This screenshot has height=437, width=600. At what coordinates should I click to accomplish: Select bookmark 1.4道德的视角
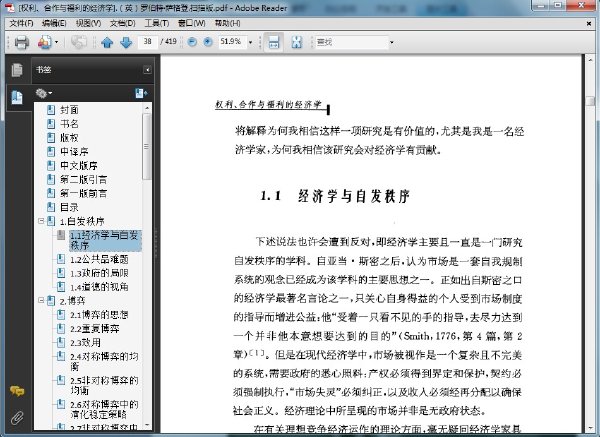click(x=99, y=287)
